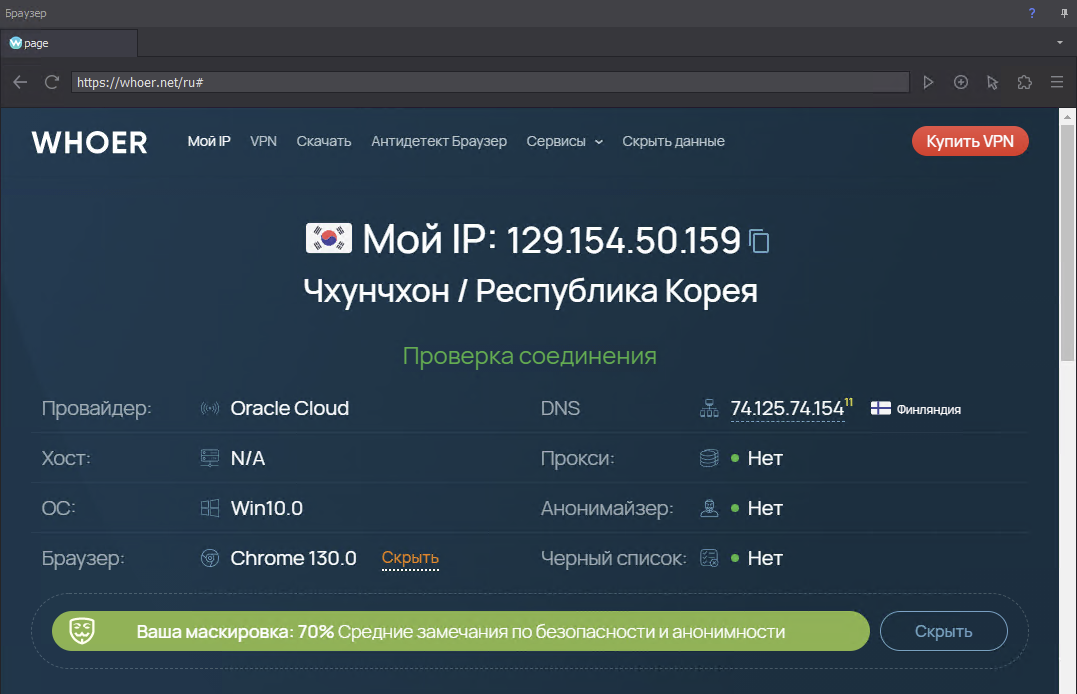Click the proxy database icon
The height and width of the screenshot is (694, 1077).
coord(709,458)
